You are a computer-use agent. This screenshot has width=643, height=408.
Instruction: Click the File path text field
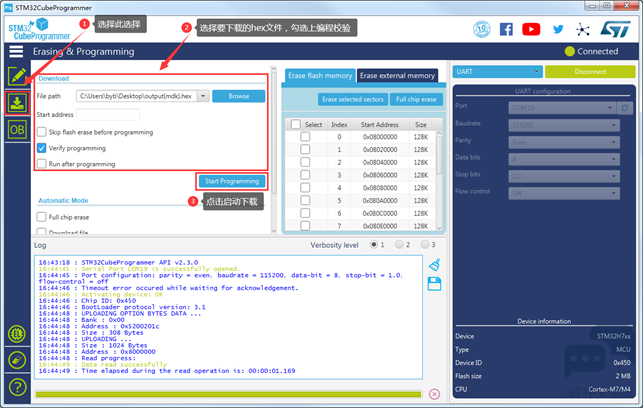click(x=137, y=96)
